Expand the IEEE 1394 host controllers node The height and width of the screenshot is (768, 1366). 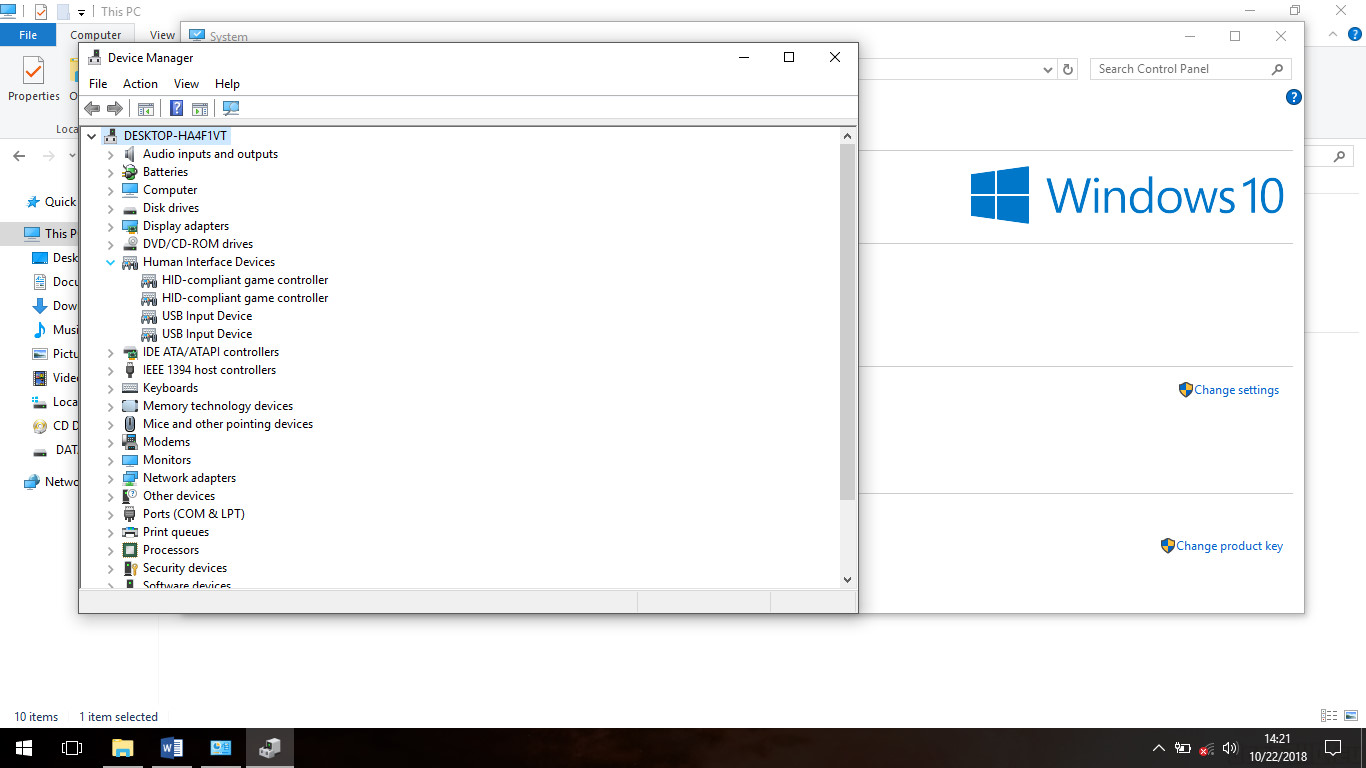[x=111, y=370]
